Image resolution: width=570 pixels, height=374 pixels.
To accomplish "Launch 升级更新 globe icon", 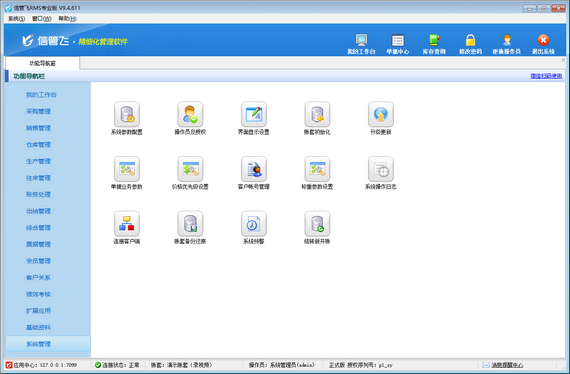I will tap(381, 114).
